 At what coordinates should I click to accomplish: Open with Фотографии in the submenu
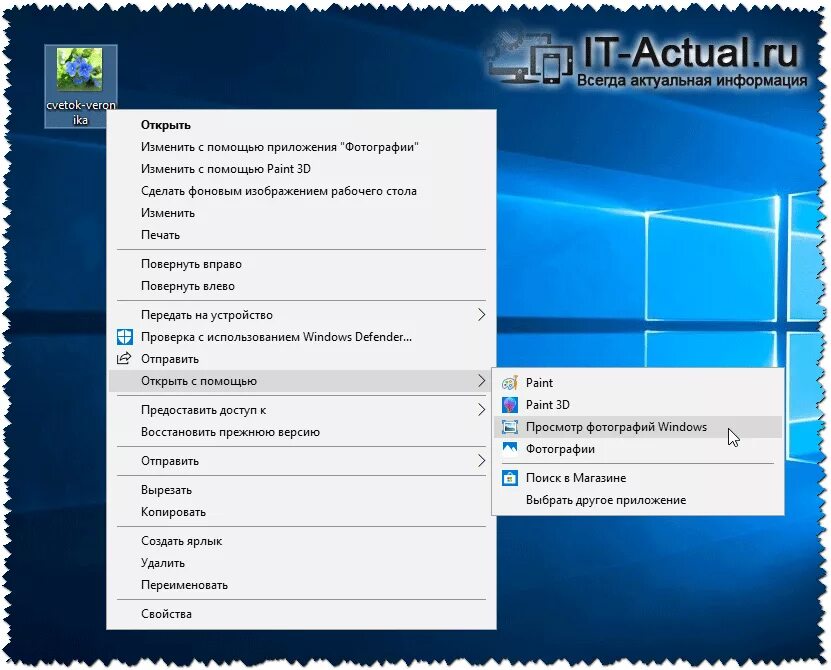click(638, 449)
